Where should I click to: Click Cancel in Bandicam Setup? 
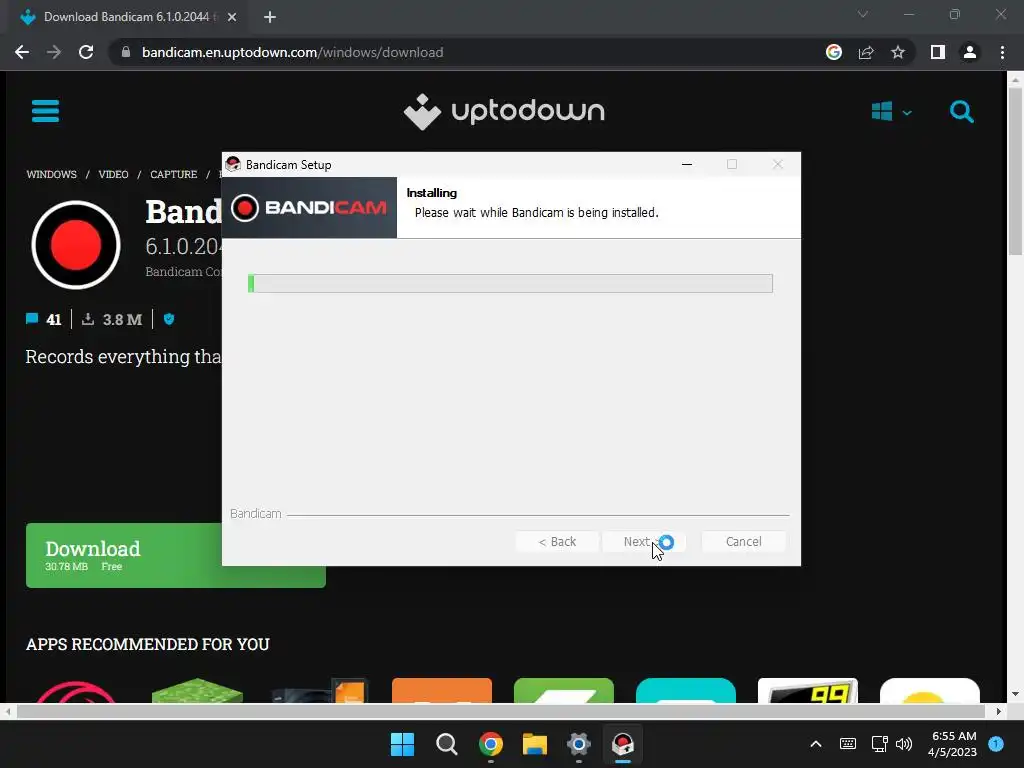[x=743, y=541]
